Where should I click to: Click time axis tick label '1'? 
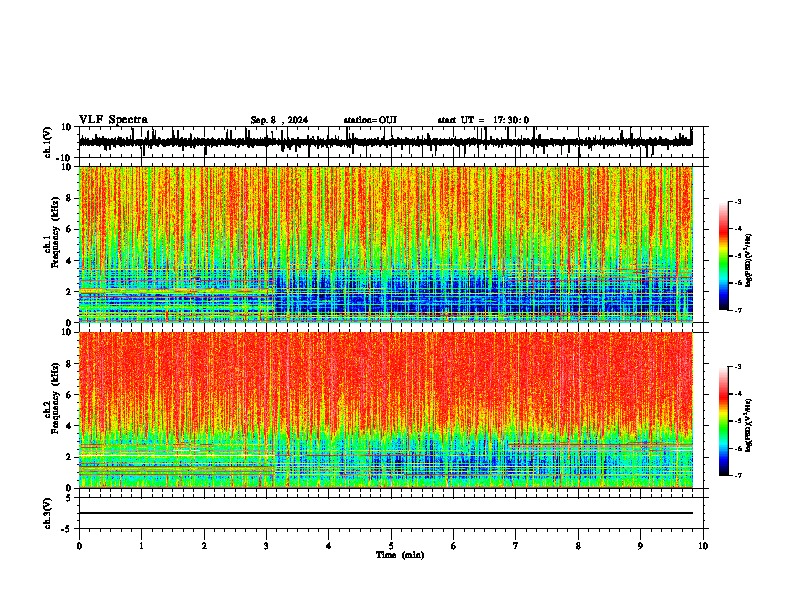141,546
